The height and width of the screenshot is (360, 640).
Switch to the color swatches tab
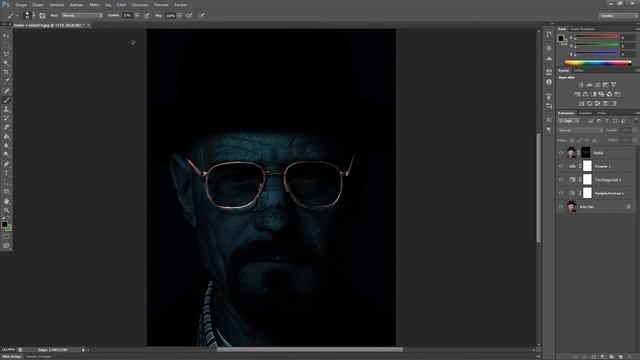pyautogui.click(x=583, y=29)
